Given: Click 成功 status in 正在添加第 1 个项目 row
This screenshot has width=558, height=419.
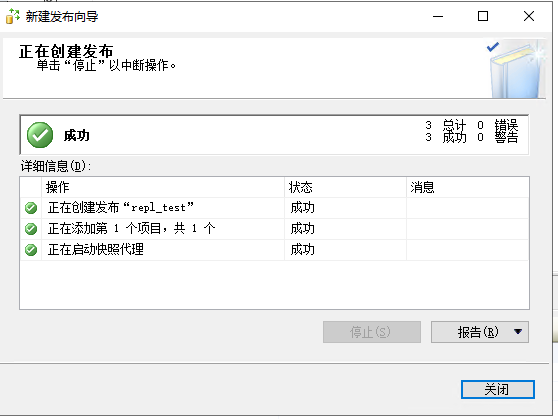Looking at the screenshot, I should click(x=302, y=229).
